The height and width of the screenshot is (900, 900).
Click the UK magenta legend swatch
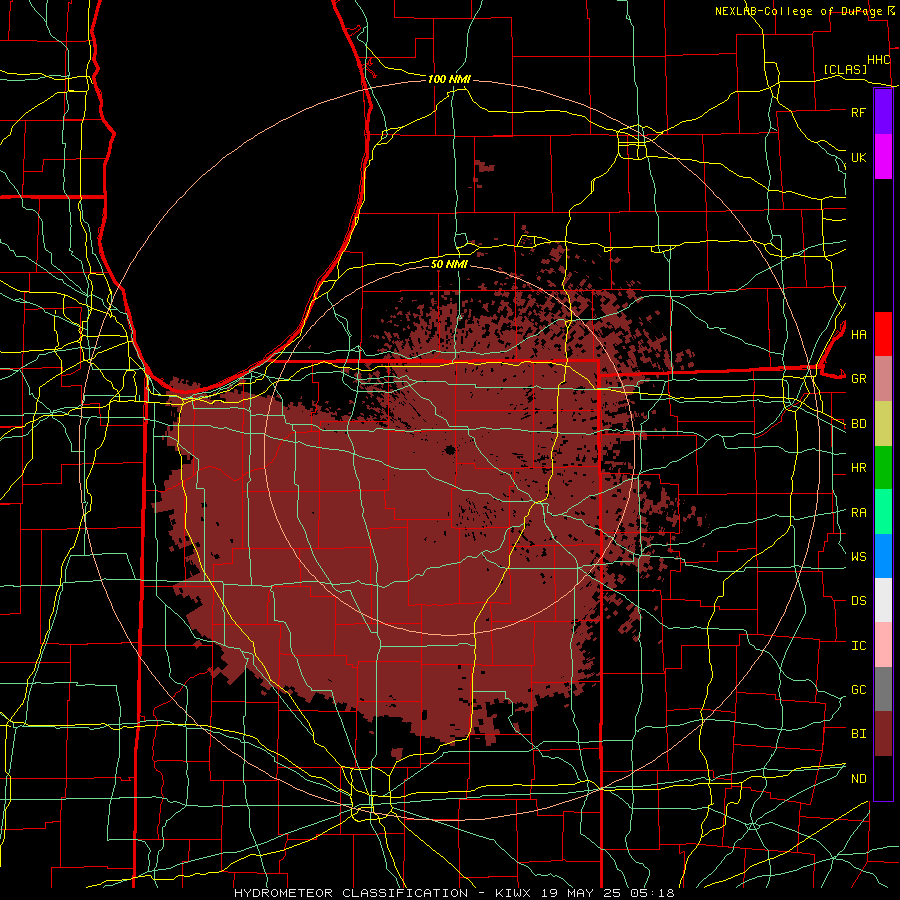coord(883,157)
